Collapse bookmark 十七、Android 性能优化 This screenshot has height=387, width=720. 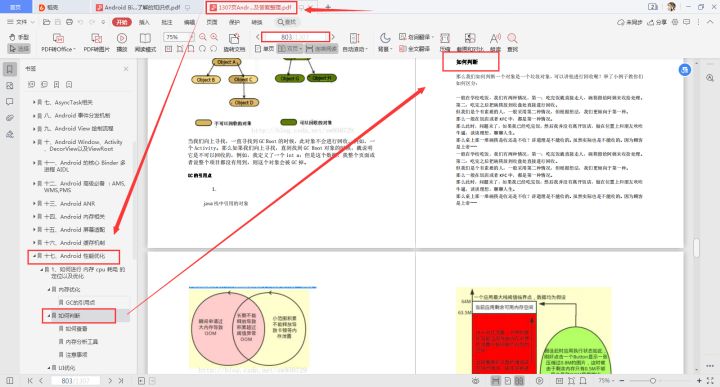(34, 256)
